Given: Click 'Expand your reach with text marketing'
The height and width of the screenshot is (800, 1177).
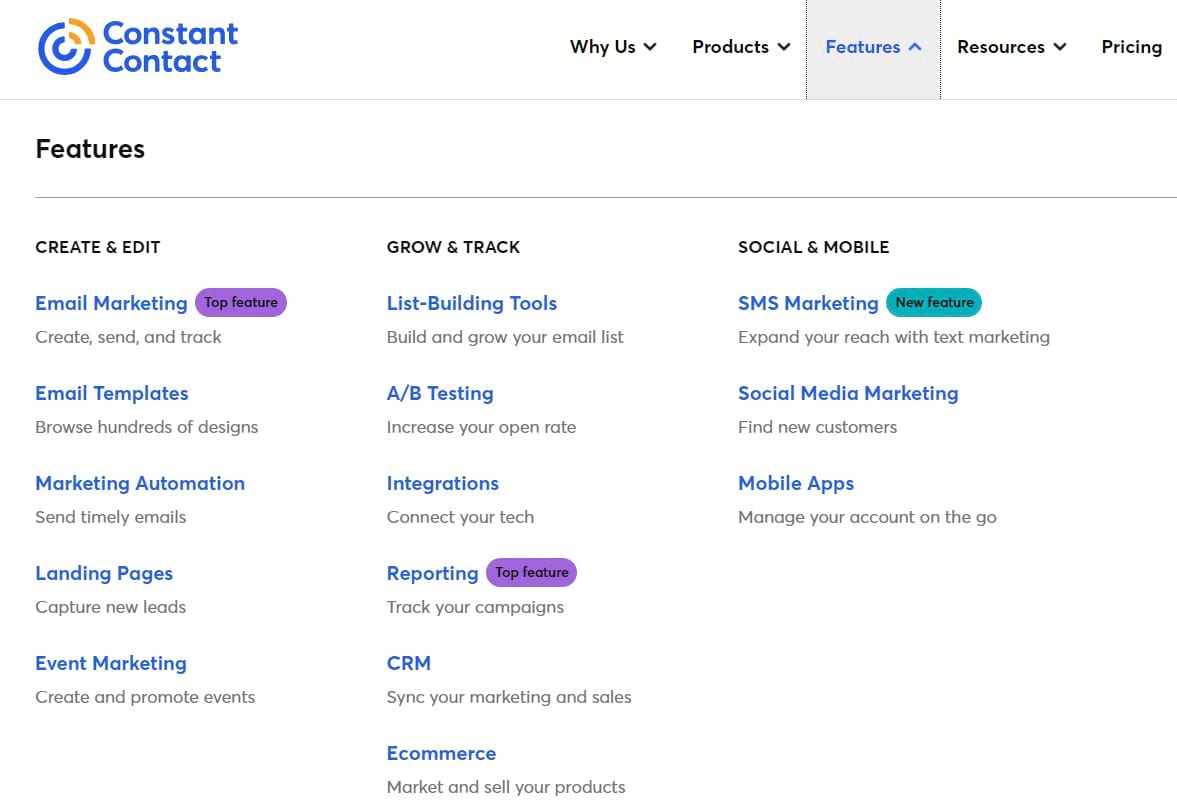Looking at the screenshot, I should coord(894,337).
